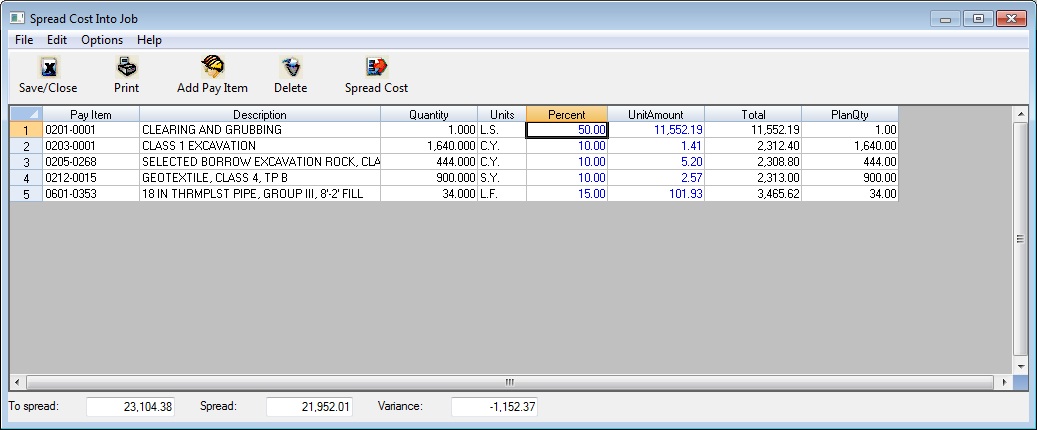Click total cell 2,308.80
This screenshot has height=430, width=1037.
753,162
